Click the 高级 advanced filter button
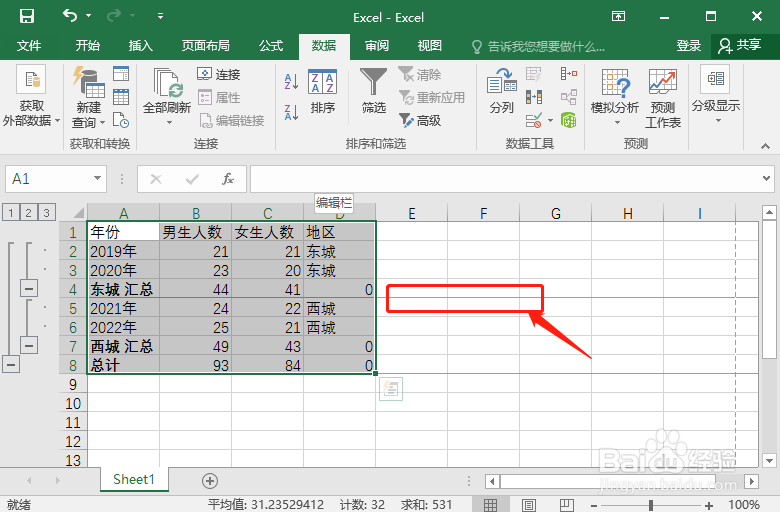The width and height of the screenshot is (780, 512). [x=420, y=120]
